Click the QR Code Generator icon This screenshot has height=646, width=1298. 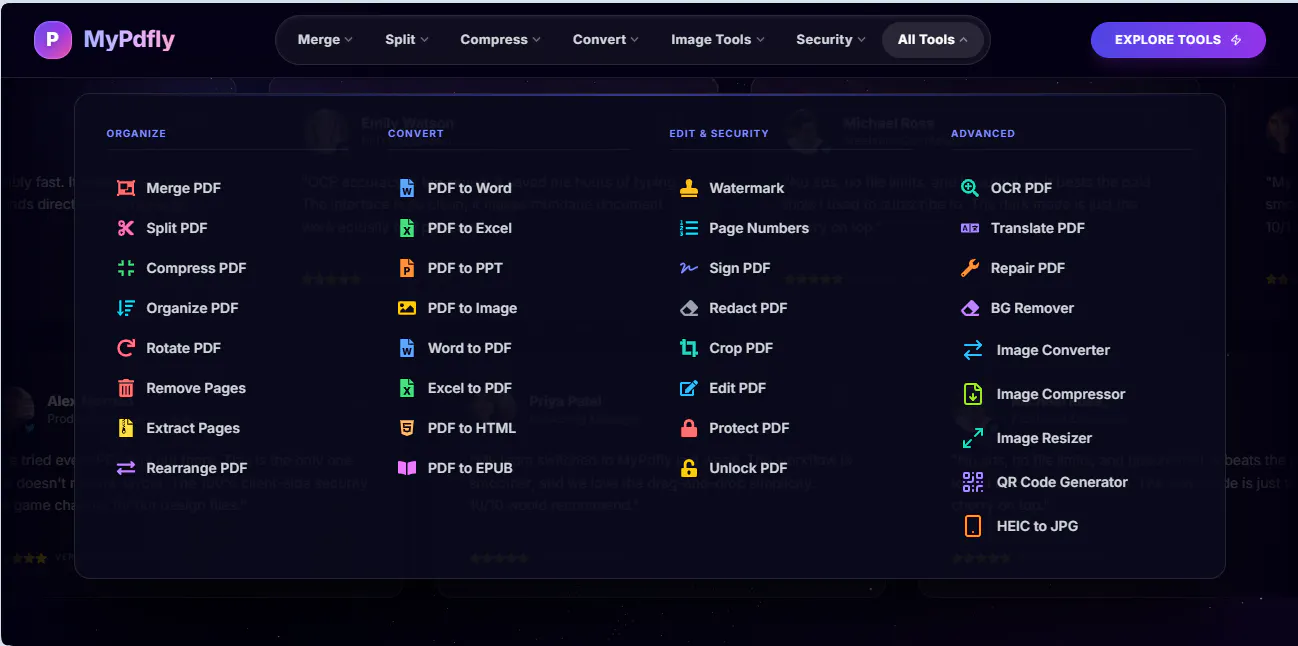(x=973, y=482)
